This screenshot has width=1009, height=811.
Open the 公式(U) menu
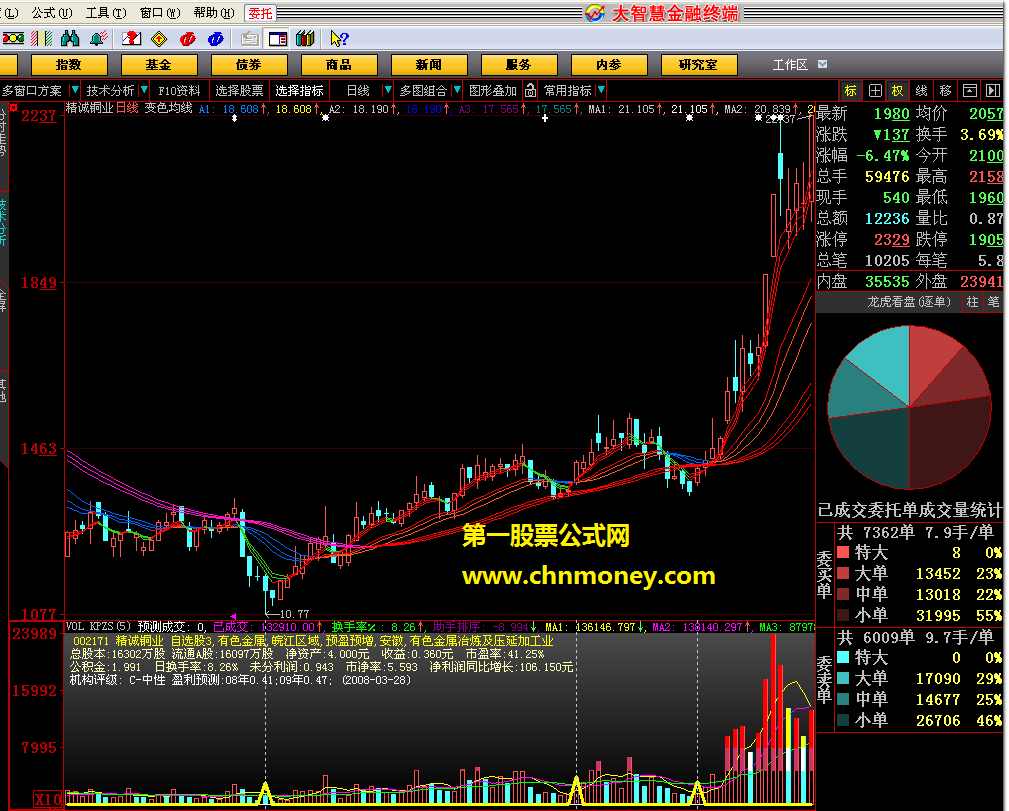point(51,13)
